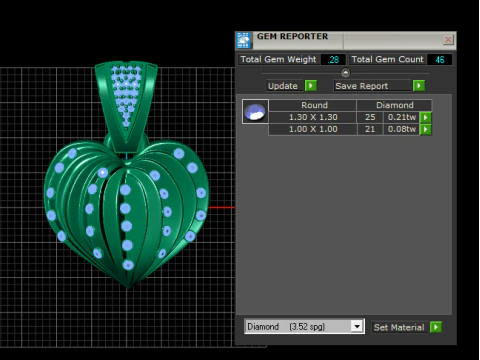Click the Save Report field
Screen dimensions: 480x360
(373, 86)
